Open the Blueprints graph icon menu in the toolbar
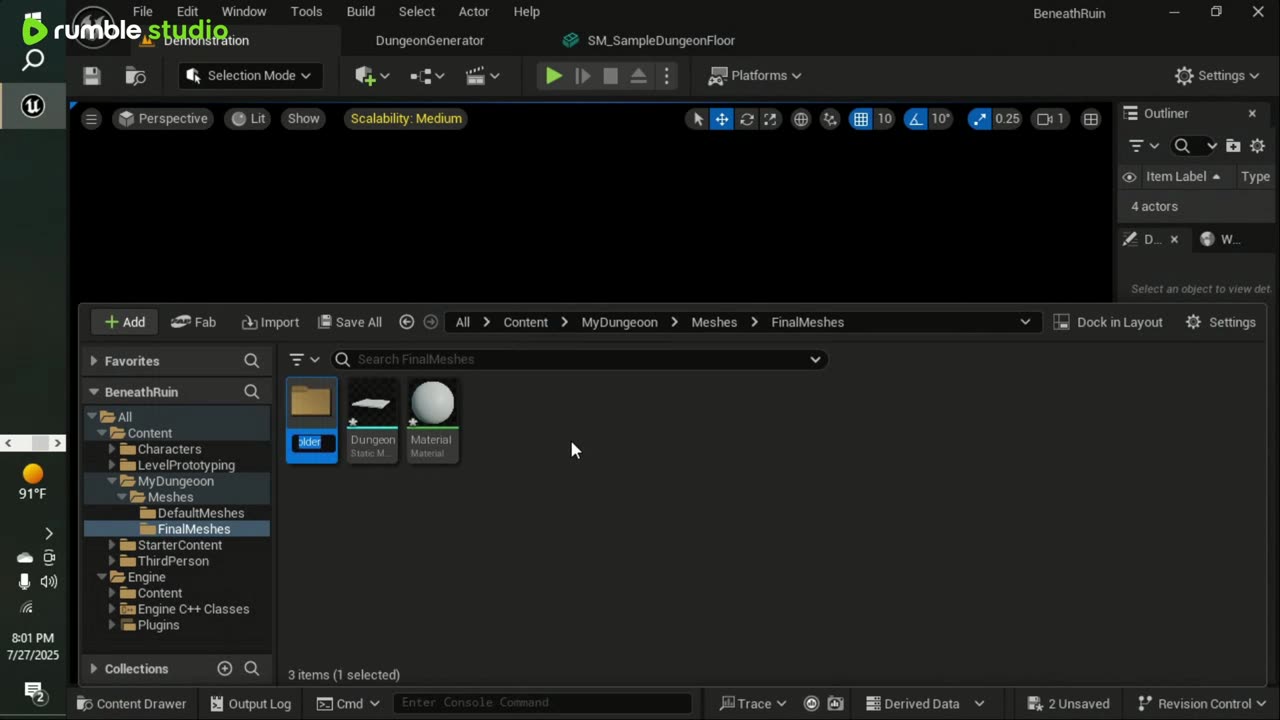Screen dimensions: 1280x720 (x=427, y=76)
